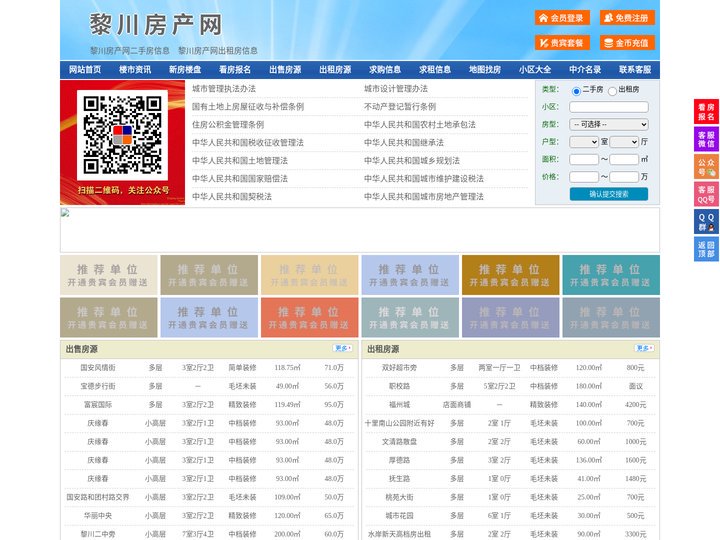Focus the maximum 面积 input field
720x540 pixels.
pos(624,159)
